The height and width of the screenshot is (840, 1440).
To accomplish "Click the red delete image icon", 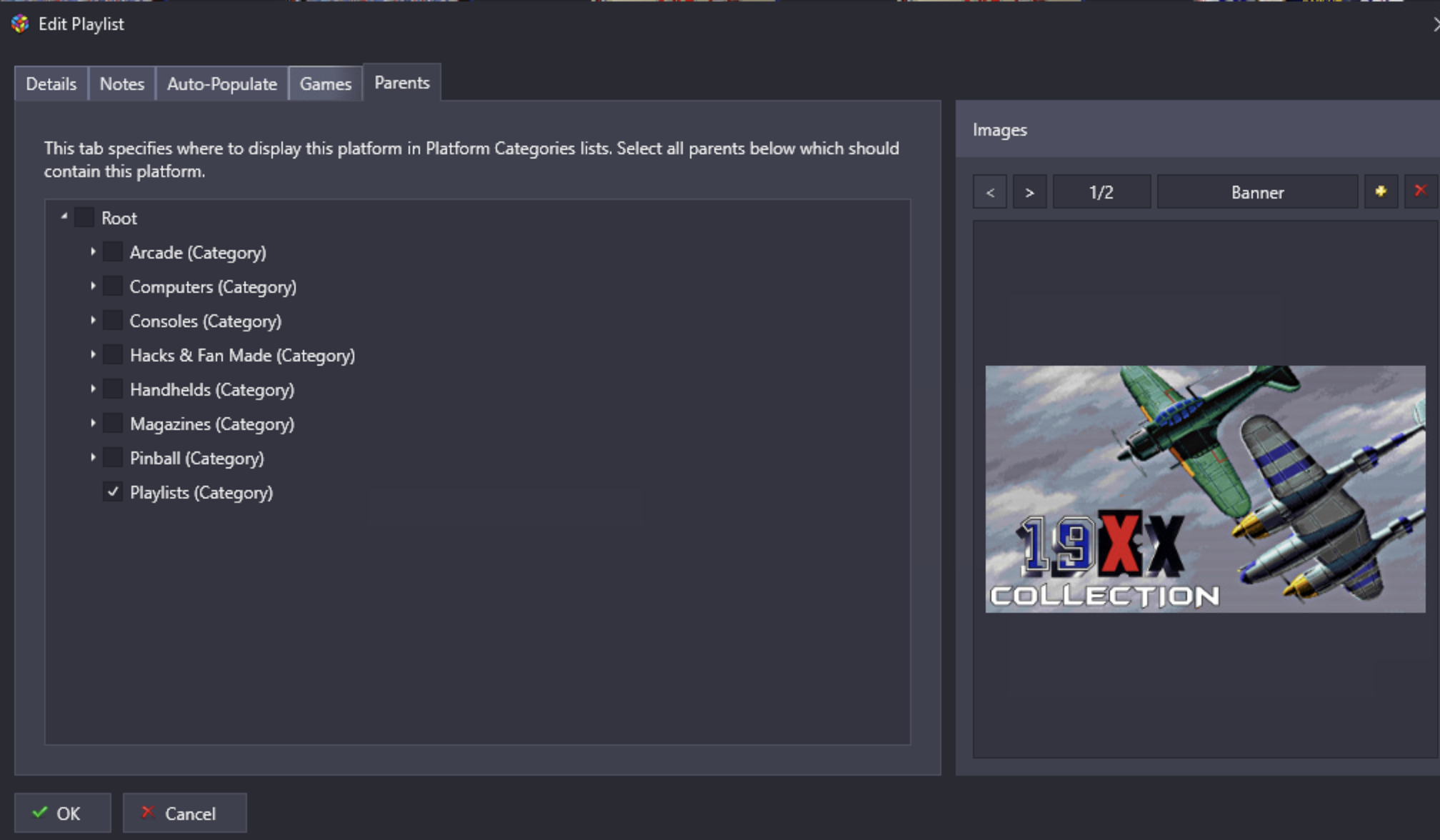I will click(1420, 191).
